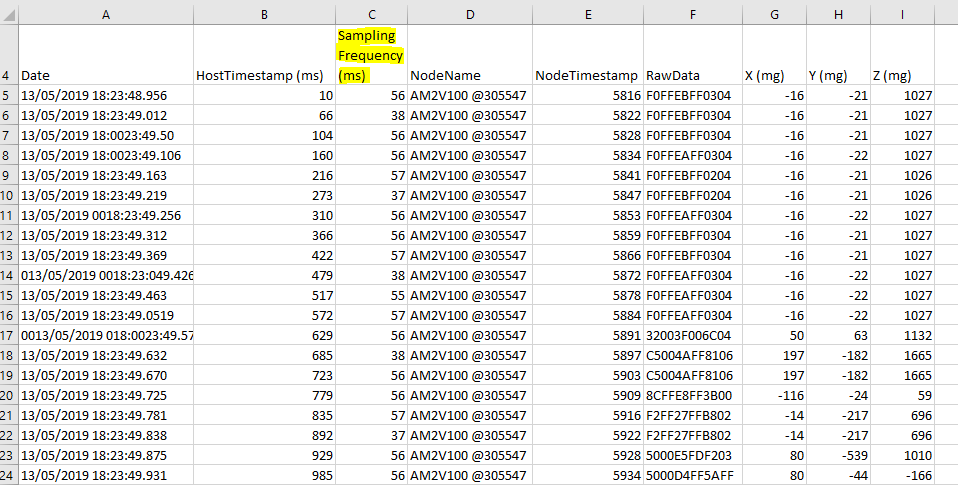Select row 17 header
The height and width of the screenshot is (485, 958).
tap(9, 335)
